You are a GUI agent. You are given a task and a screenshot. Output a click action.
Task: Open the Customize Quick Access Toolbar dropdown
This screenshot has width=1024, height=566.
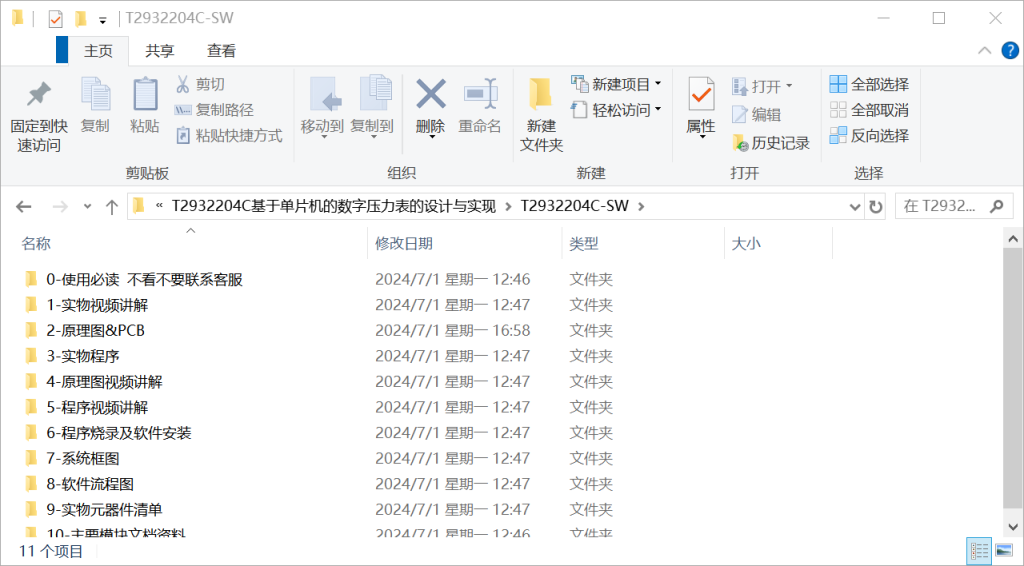[103, 20]
